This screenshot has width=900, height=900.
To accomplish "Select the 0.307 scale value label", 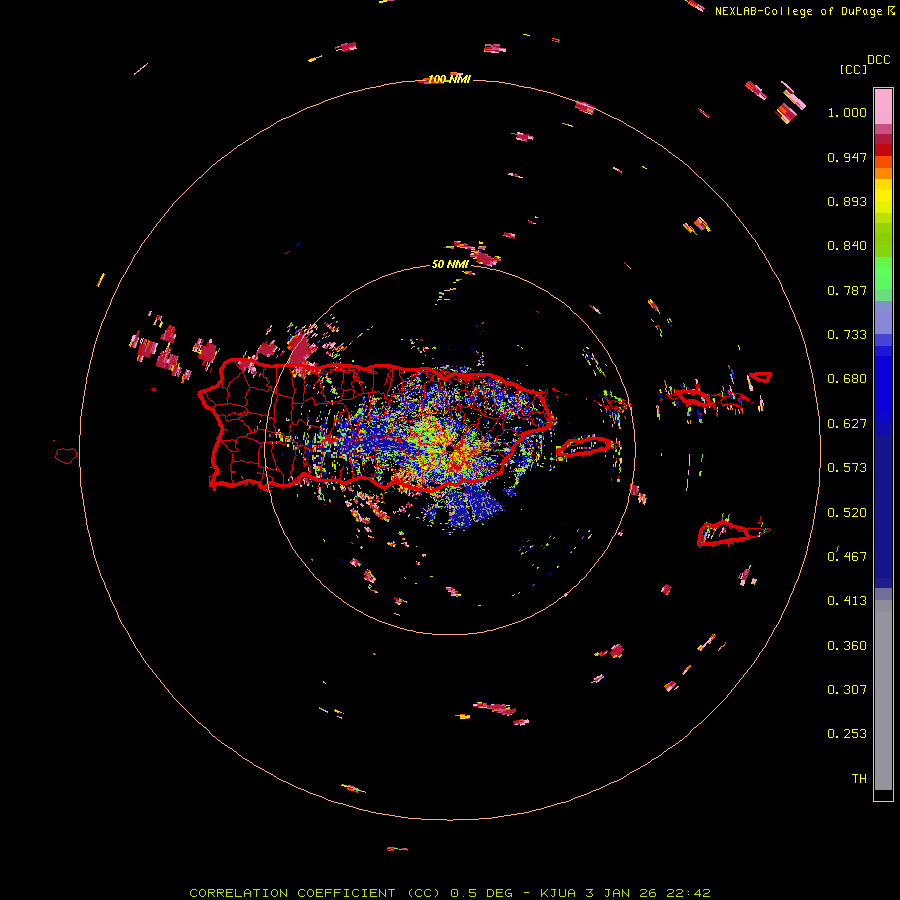I will pos(847,690).
